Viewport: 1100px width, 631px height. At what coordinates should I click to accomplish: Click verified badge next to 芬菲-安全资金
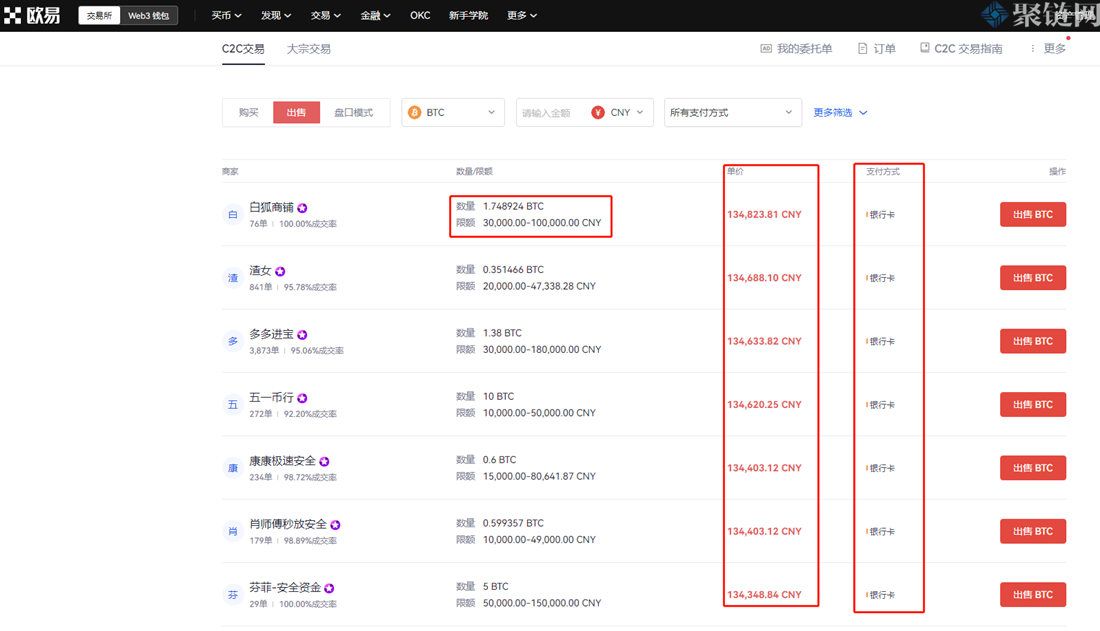329,588
